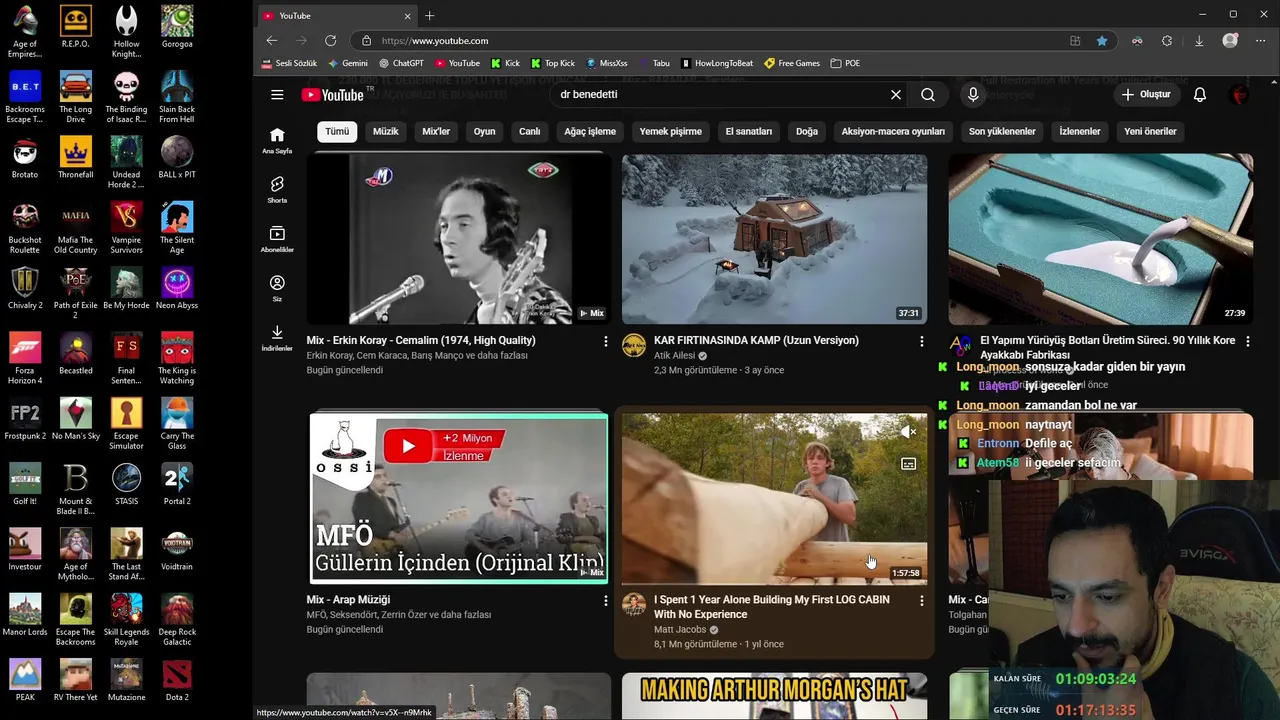
Task: Select the Yemek pişirme filter chip
Action: [670, 131]
